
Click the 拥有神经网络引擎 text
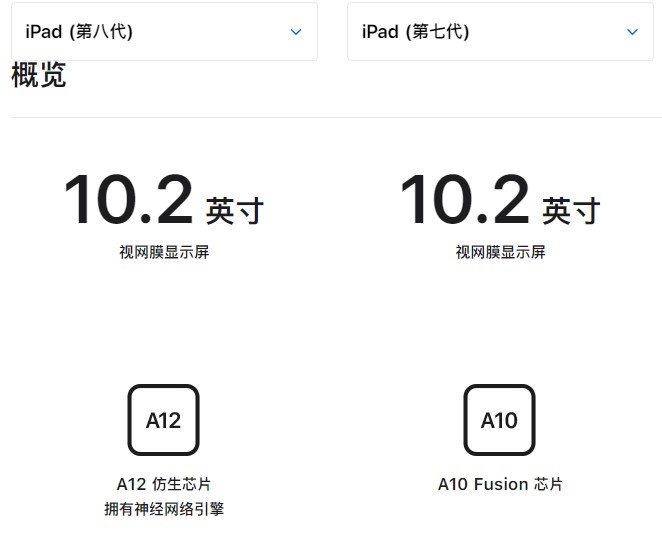point(164,509)
